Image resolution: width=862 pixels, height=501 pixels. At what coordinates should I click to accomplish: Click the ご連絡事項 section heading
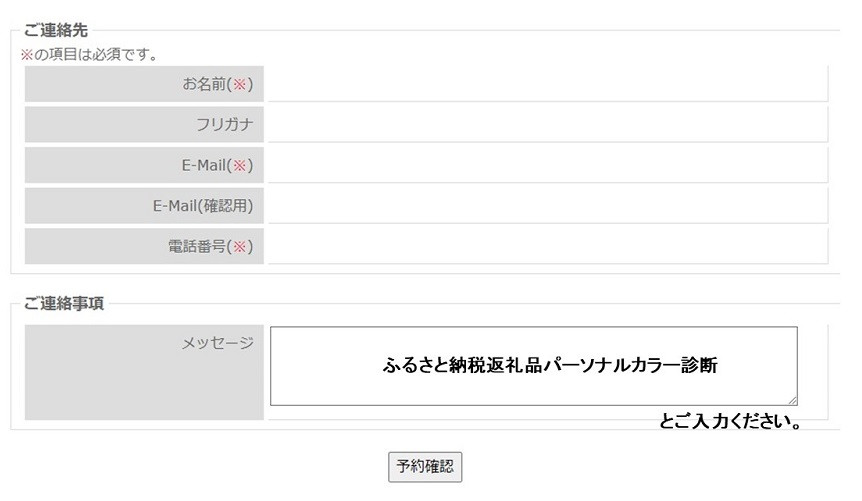(x=64, y=303)
